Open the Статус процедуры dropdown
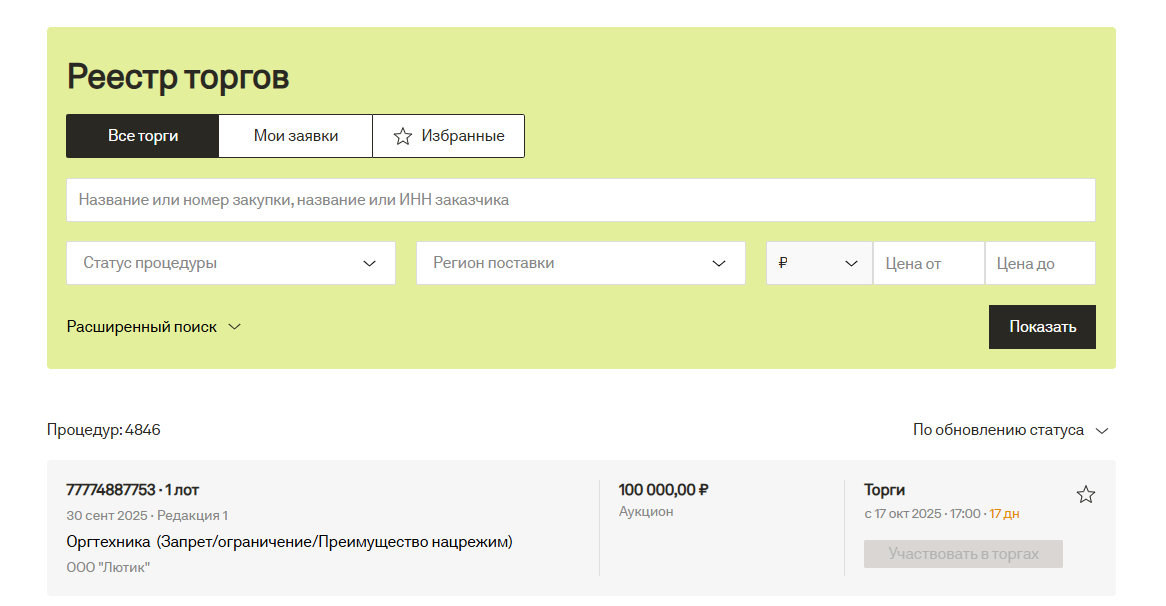 [231, 263]
